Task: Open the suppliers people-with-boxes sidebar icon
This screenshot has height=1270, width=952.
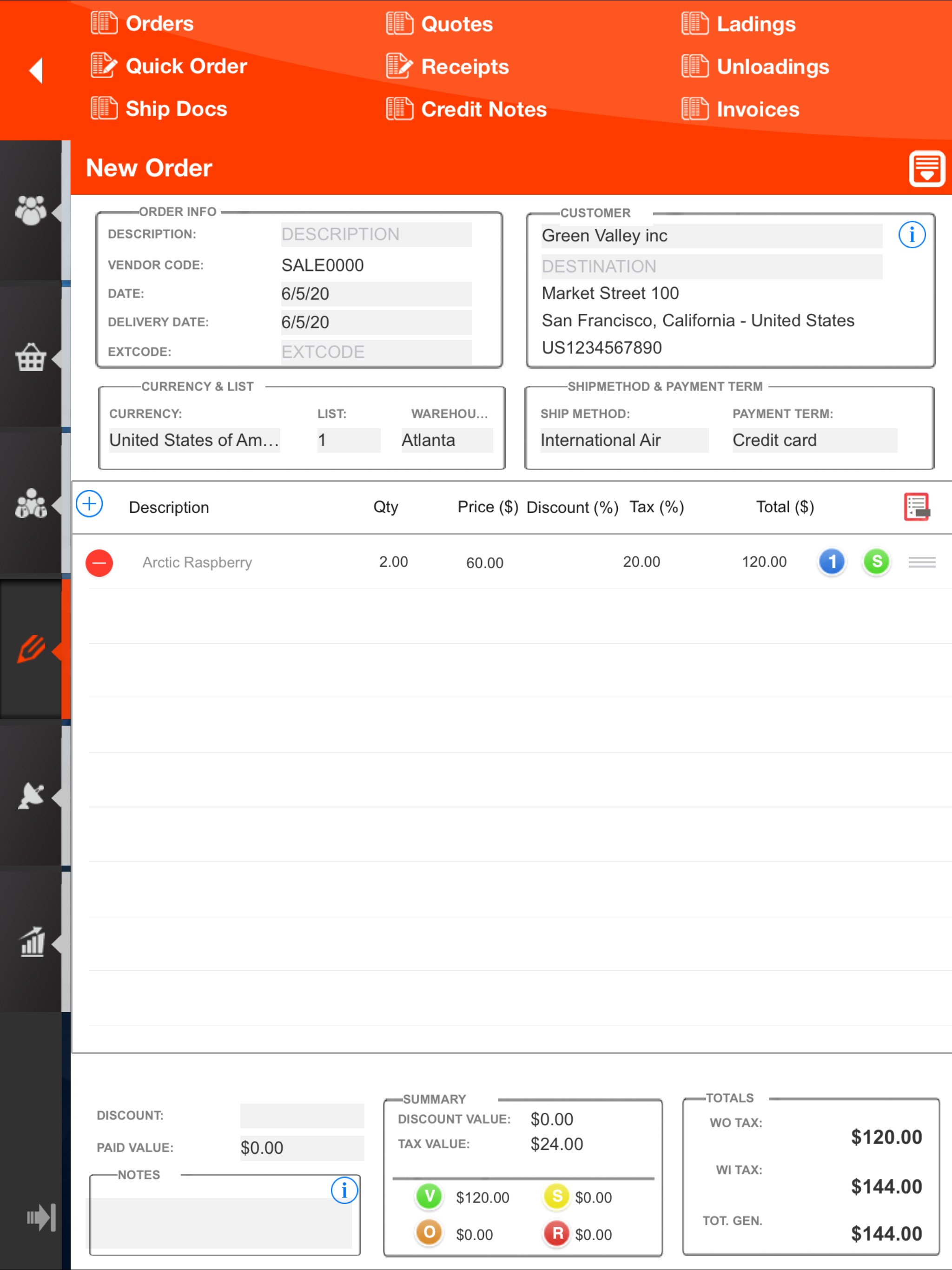Action: point(31,503)
